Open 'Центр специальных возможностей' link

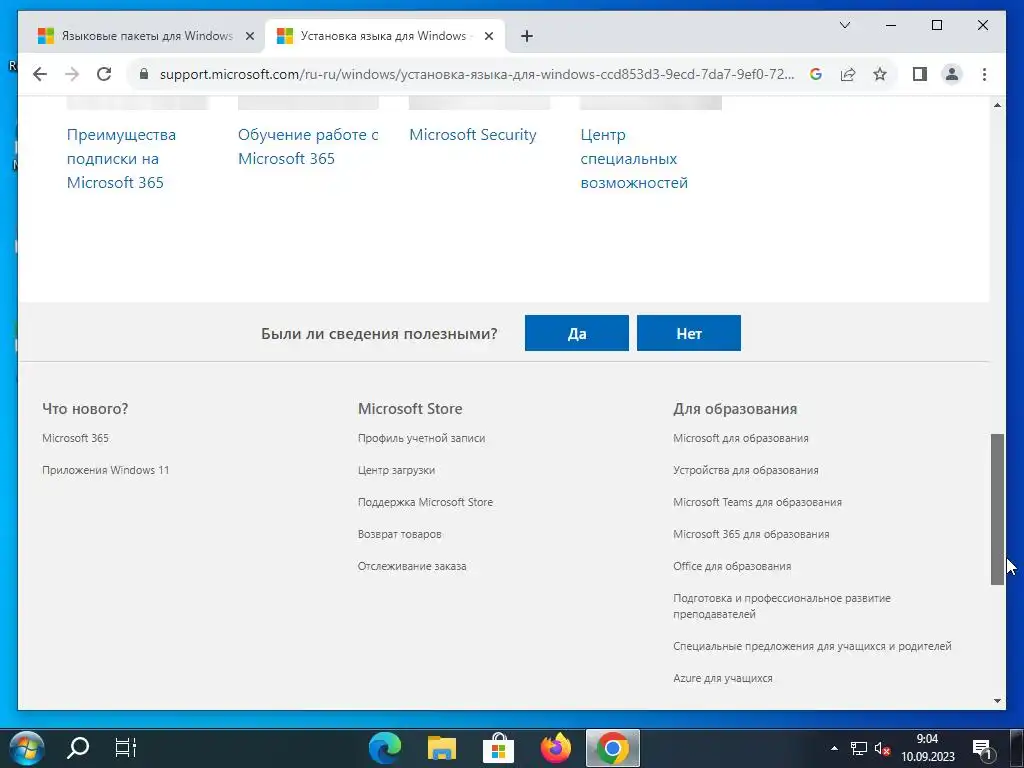click(x=634, y=159)
